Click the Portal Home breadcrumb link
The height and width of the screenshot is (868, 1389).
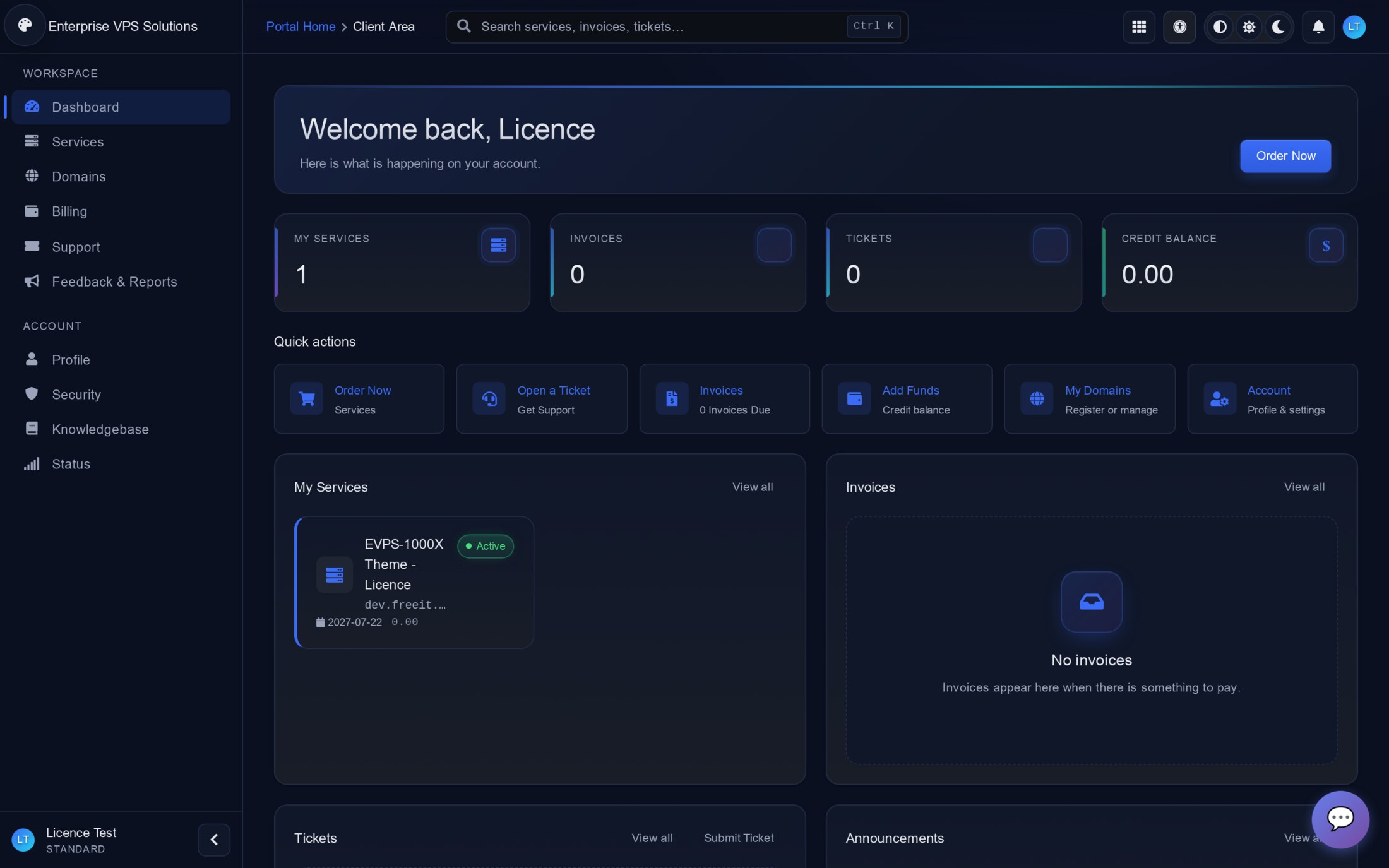(301, 27)
